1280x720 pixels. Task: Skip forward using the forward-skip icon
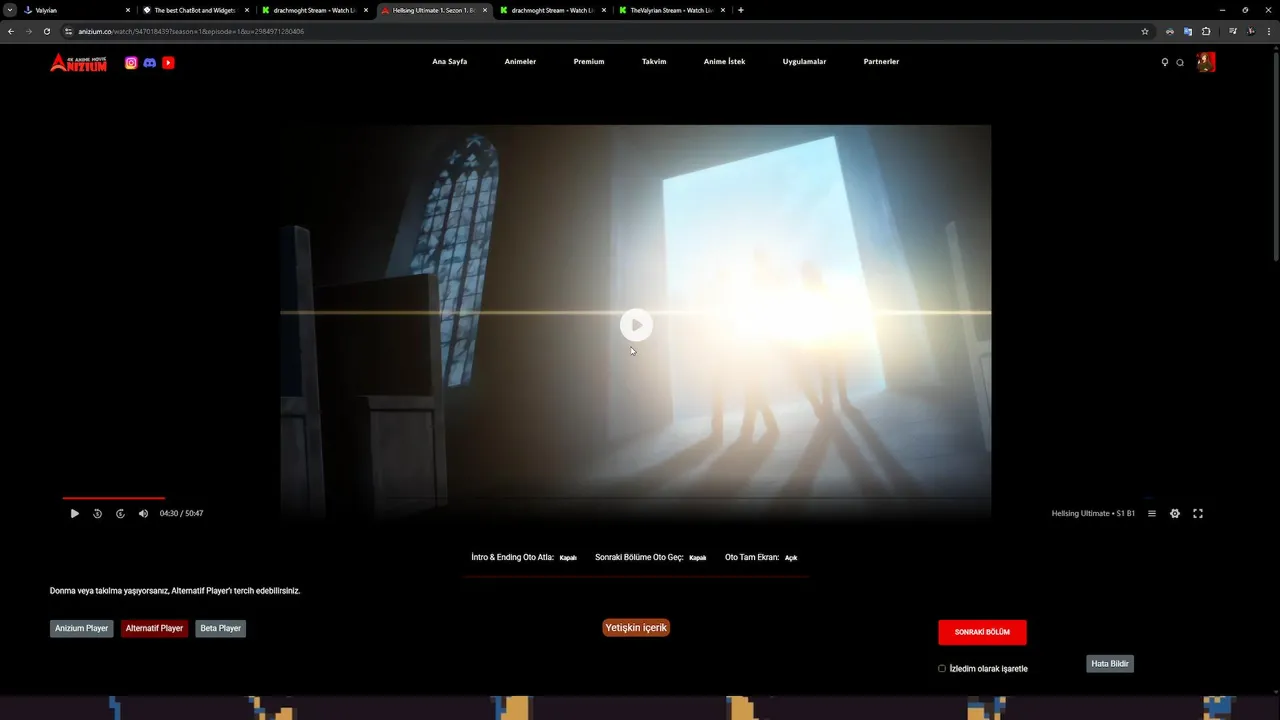[120, 513]
